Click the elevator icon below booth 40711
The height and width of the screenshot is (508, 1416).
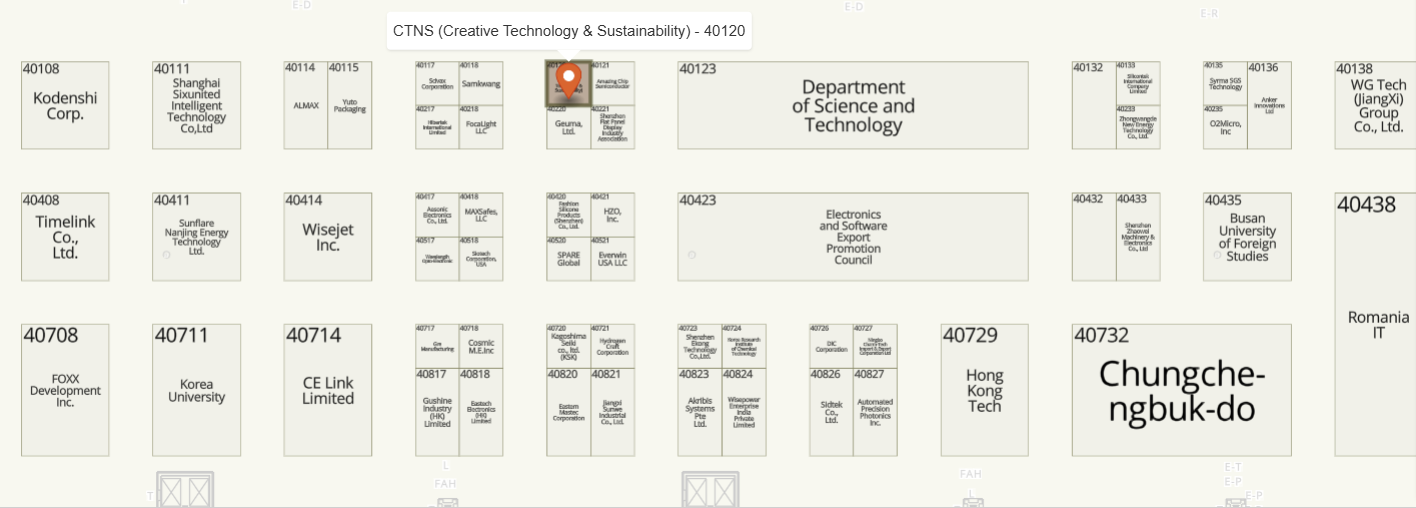[x=185, y=490]
